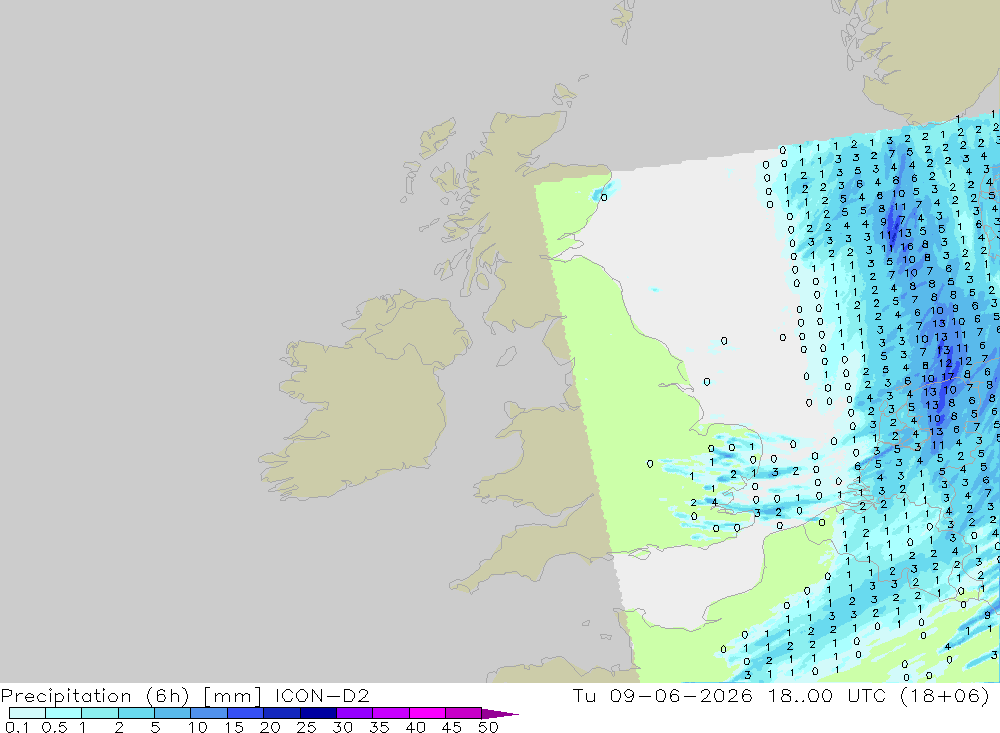Click the "30" legend scale label

tap(342, 727)
